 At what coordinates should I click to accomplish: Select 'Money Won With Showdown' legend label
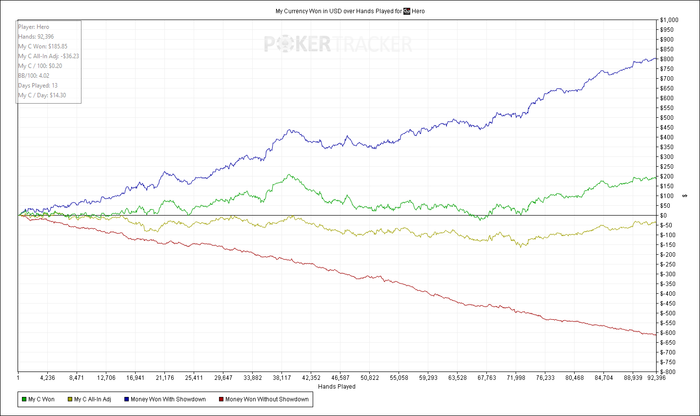[168, 399]
